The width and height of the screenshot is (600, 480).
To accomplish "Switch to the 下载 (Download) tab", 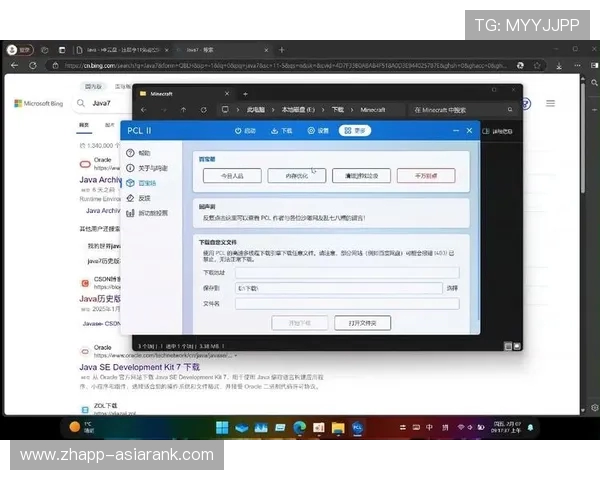I will (281, 130).
